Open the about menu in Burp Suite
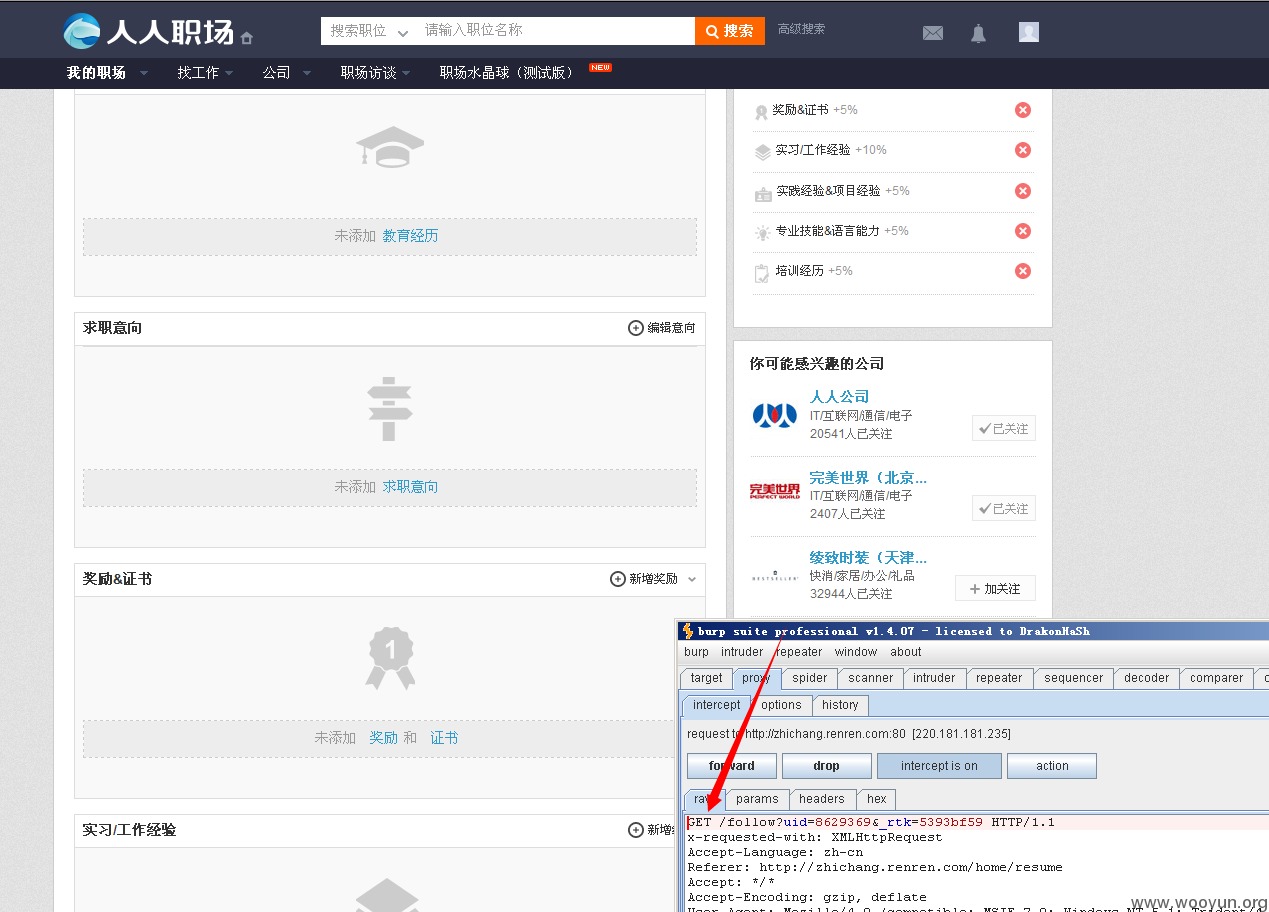The height and width of the screenshot is (912, 1269). (x=906, y=652)
